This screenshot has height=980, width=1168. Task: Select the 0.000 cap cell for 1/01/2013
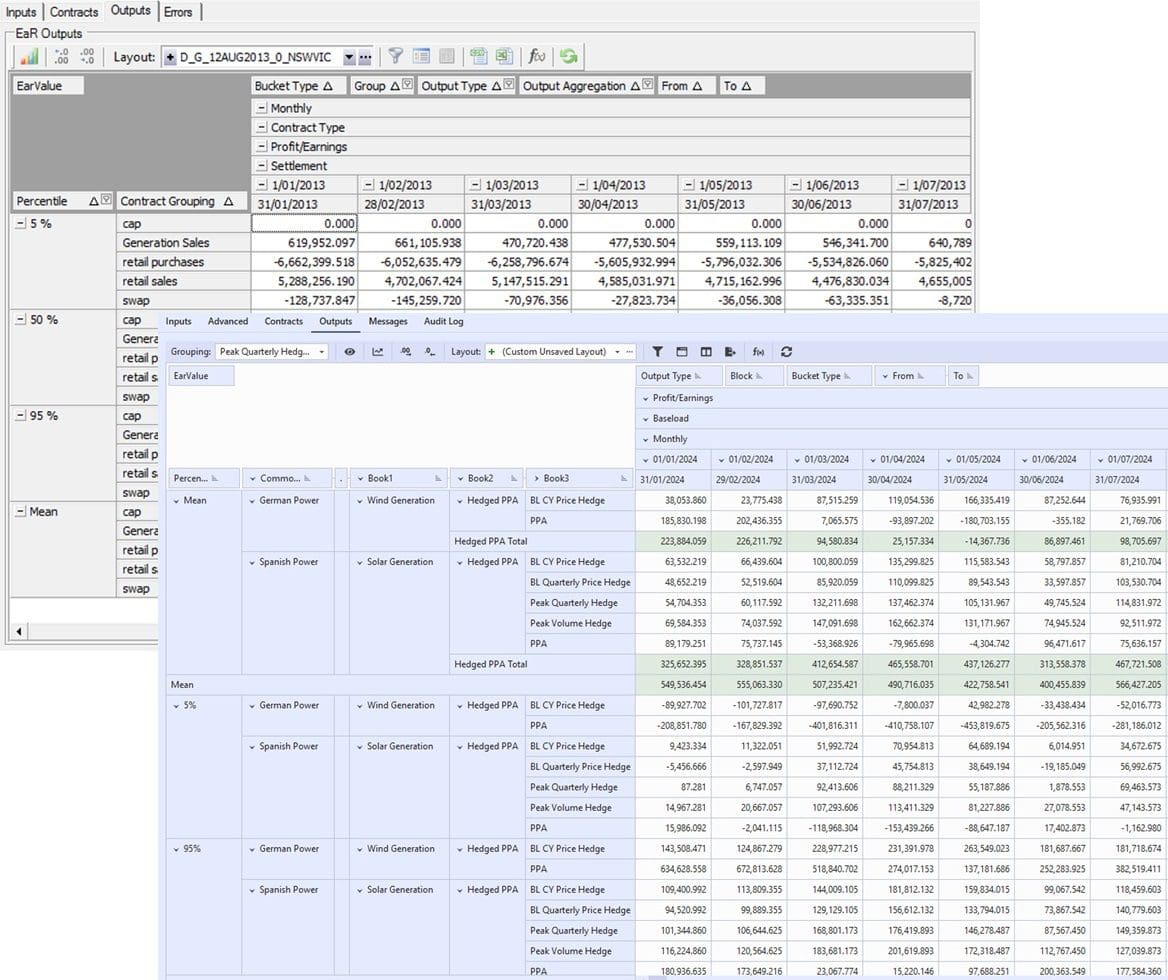pyautogui.click(x=304, y=223)
